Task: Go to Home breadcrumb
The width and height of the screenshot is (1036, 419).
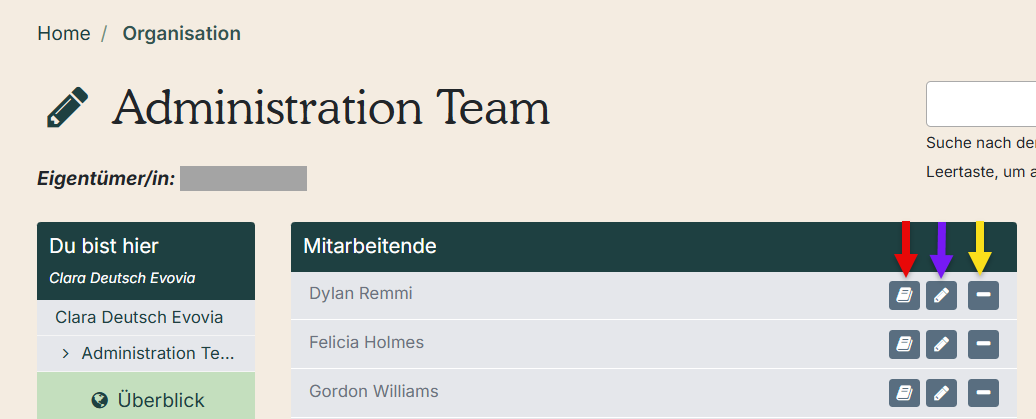Action: tap(63, 33)
